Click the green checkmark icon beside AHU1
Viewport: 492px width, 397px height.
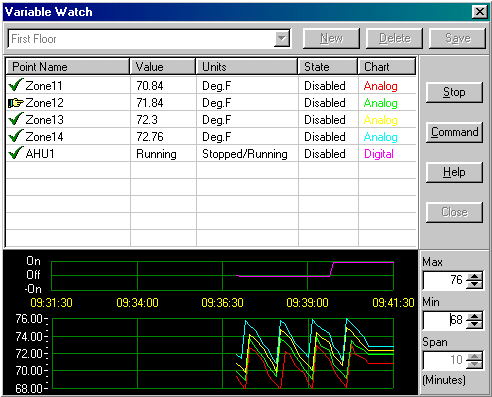[16, 153]
